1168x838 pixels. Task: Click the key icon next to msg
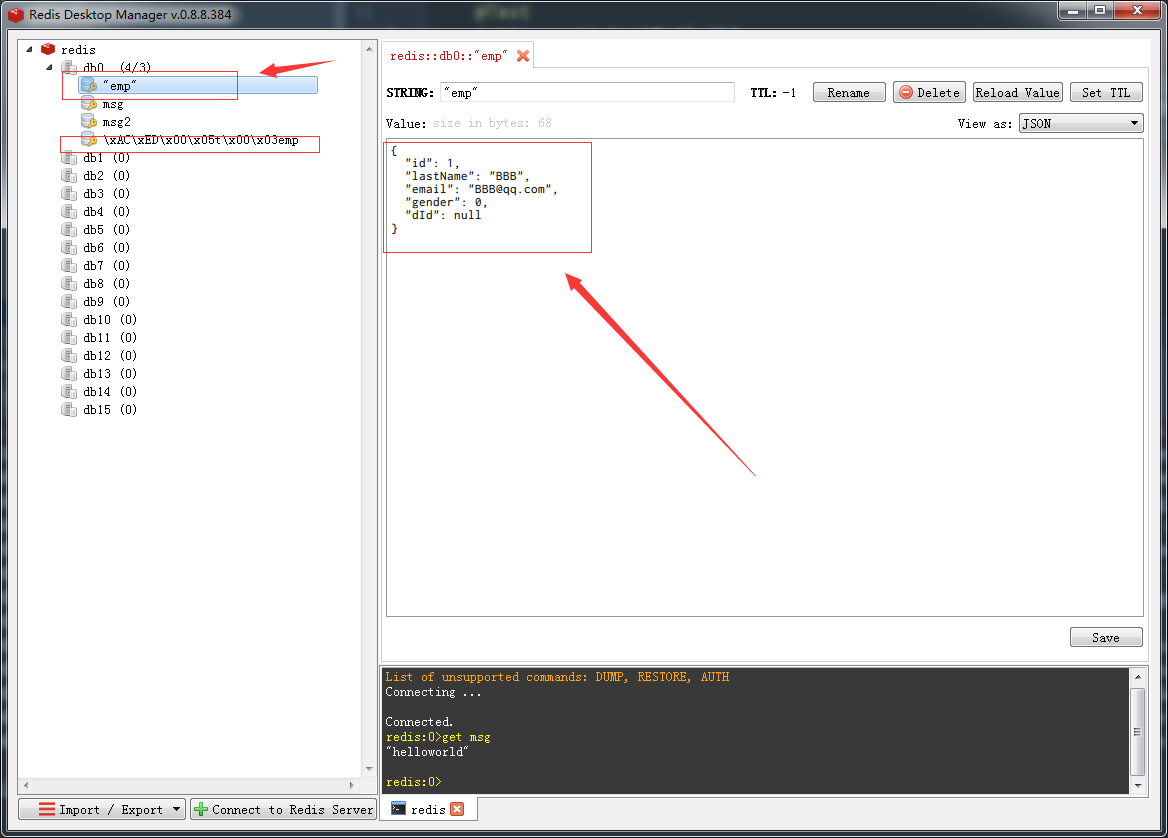[89, 104]
